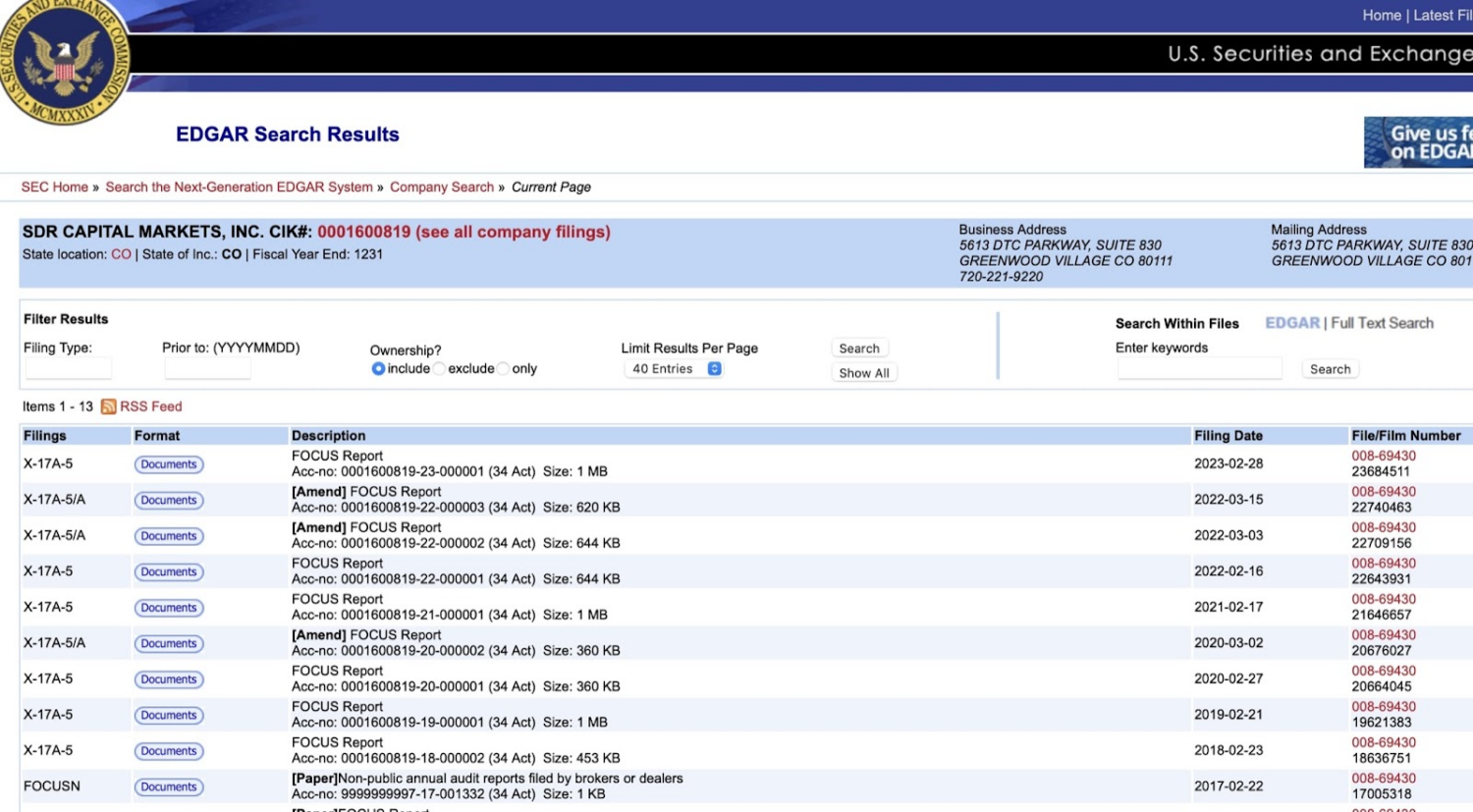
Task: Select the exclude ownership radio button
Action: [439, 369]
